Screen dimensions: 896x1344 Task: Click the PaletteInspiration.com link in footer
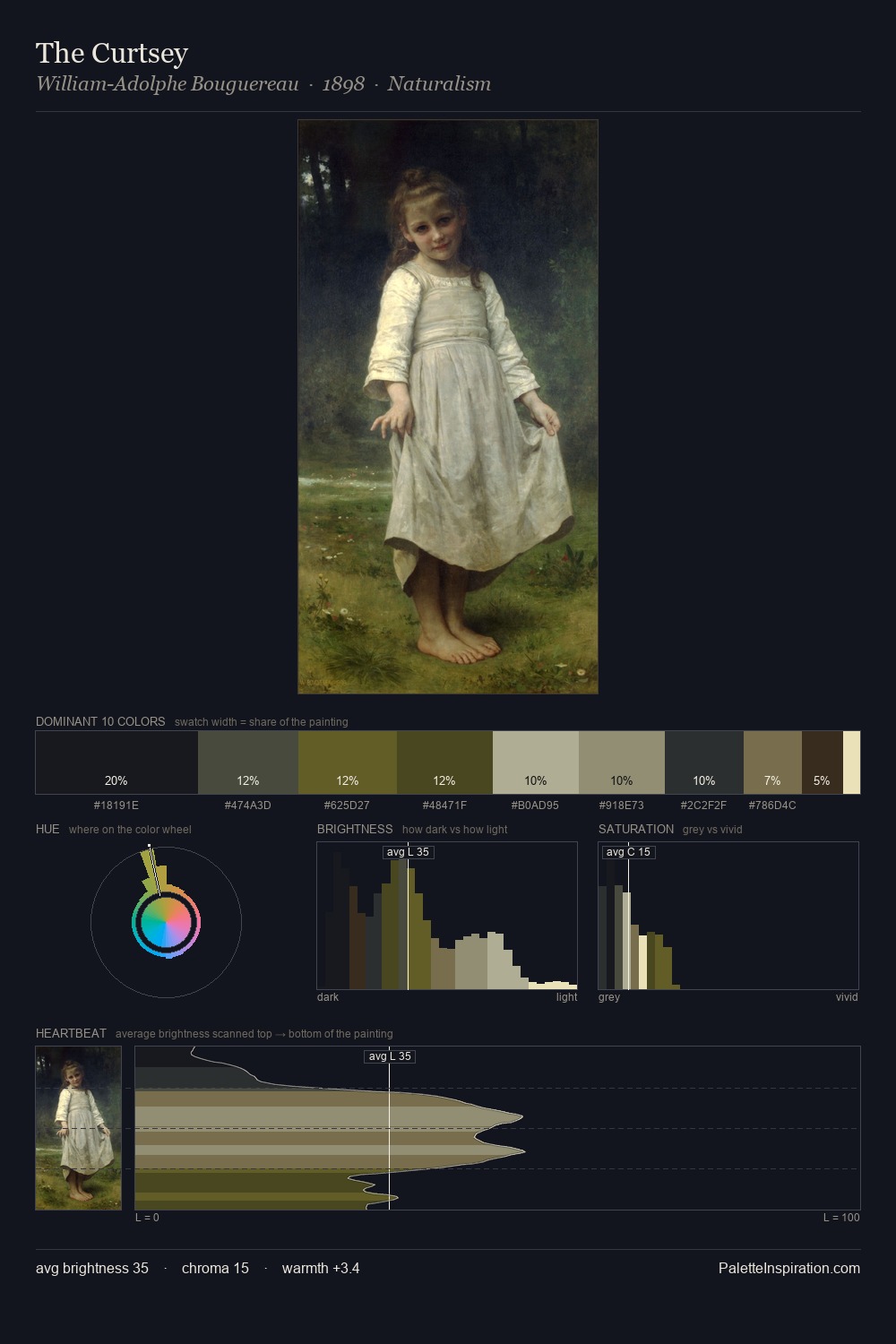[788, 1268]
